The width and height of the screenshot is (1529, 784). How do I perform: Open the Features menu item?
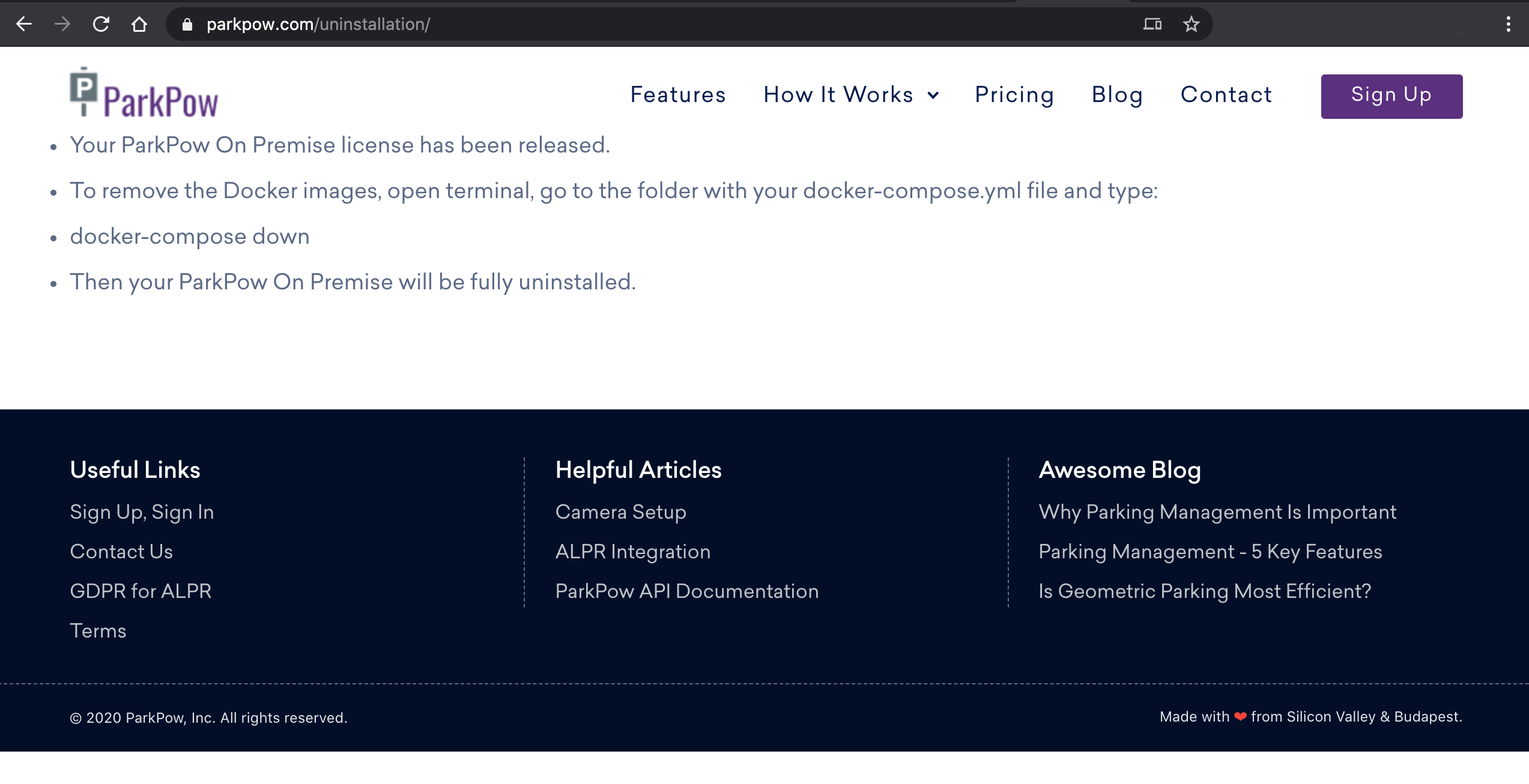[x=678, y=95]
